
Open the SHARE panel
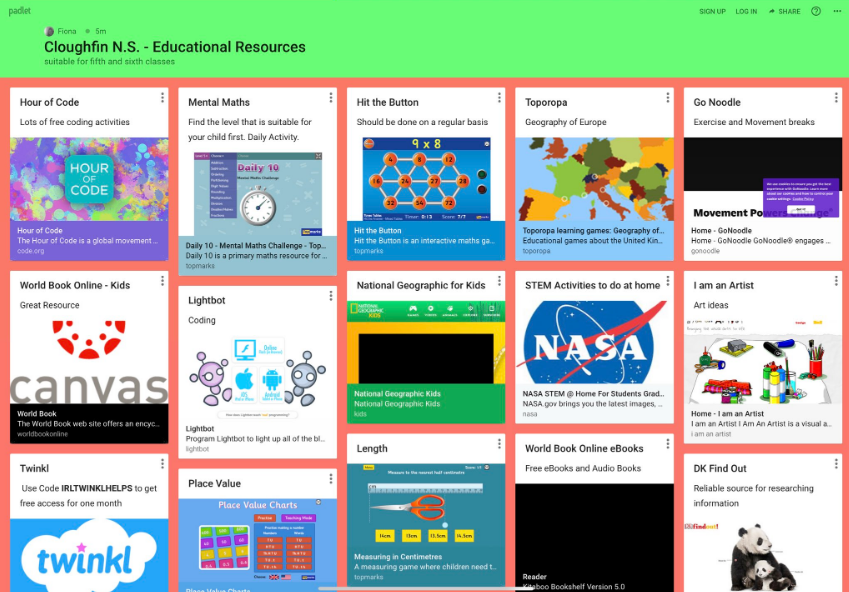(x=786, y=11)
